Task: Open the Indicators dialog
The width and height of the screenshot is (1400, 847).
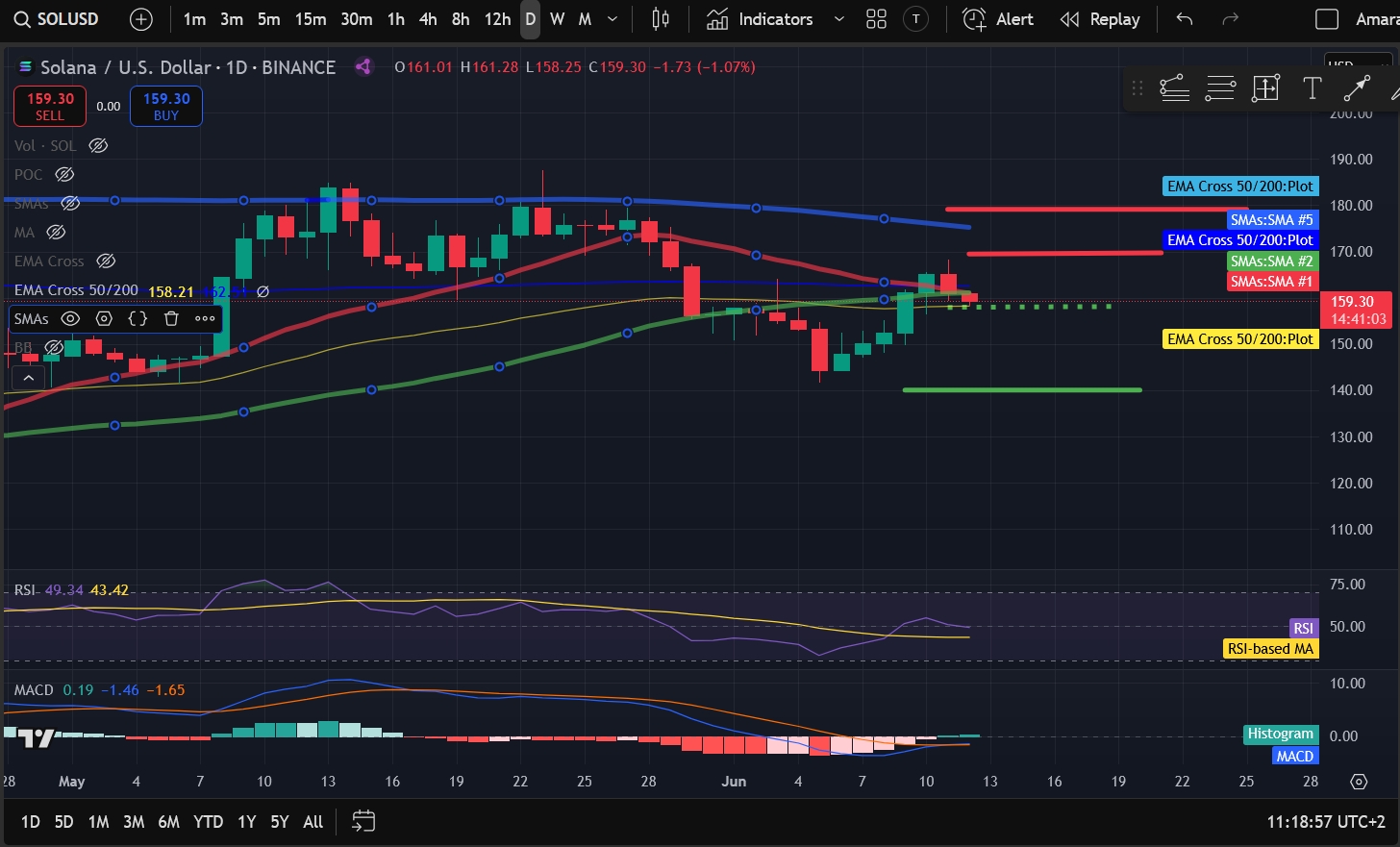Action: (760, 19)
